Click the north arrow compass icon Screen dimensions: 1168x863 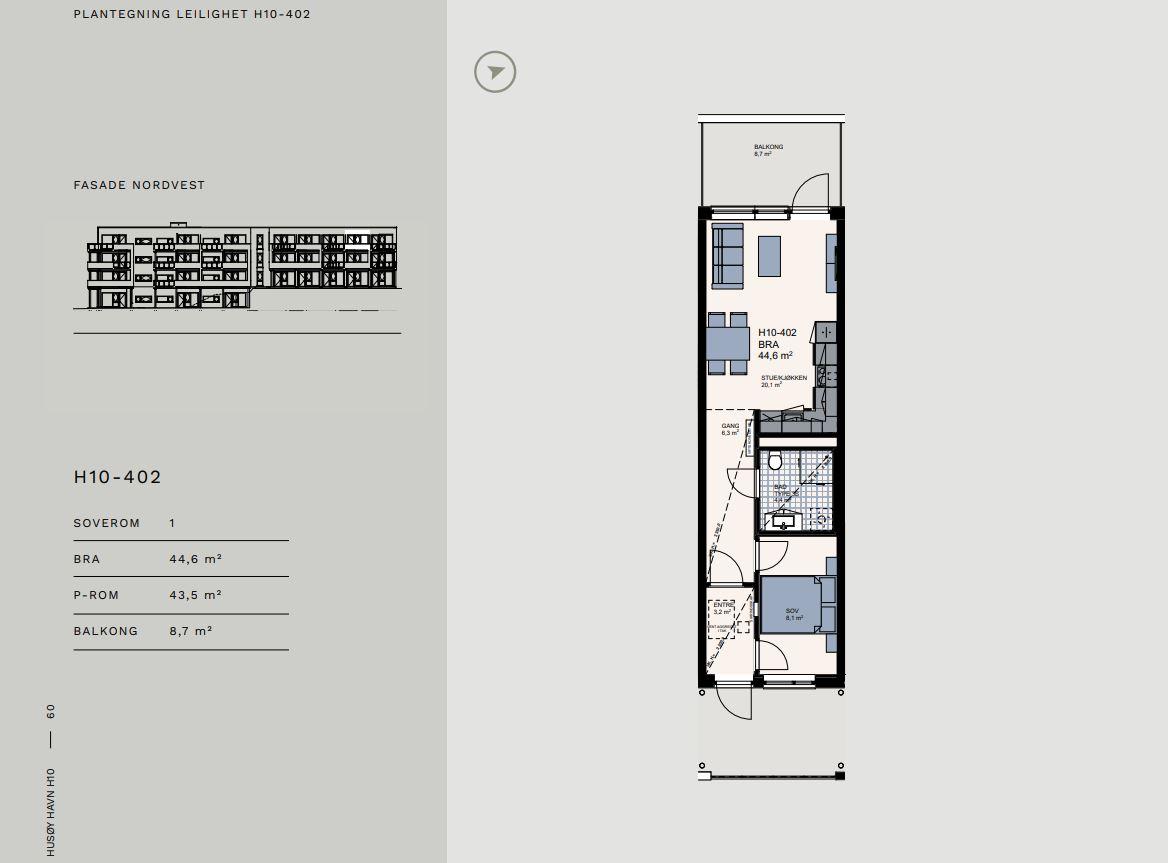click(x=495, y=72)
